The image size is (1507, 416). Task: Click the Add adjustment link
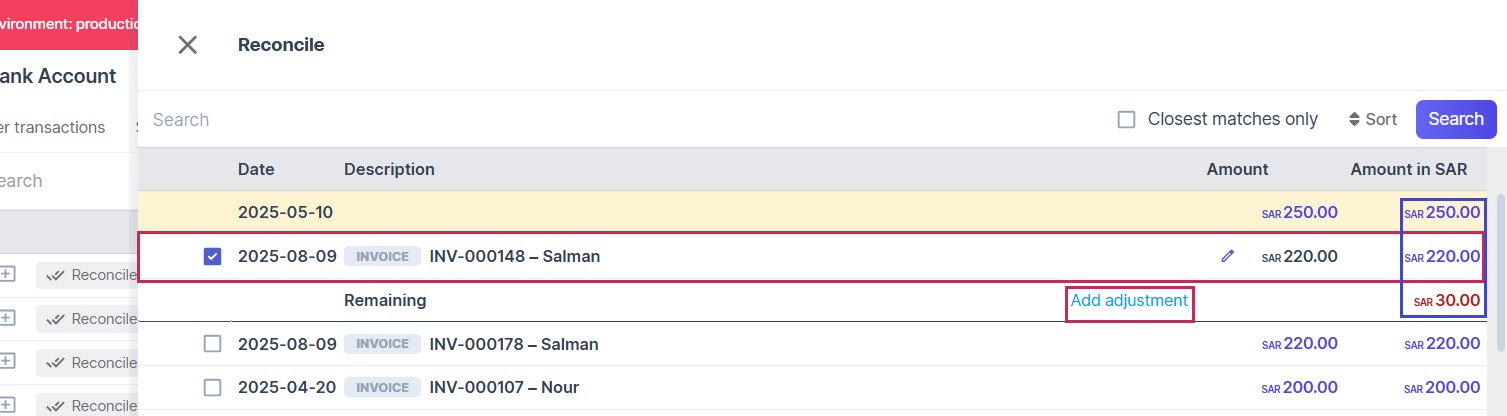tap(1129, 300)
